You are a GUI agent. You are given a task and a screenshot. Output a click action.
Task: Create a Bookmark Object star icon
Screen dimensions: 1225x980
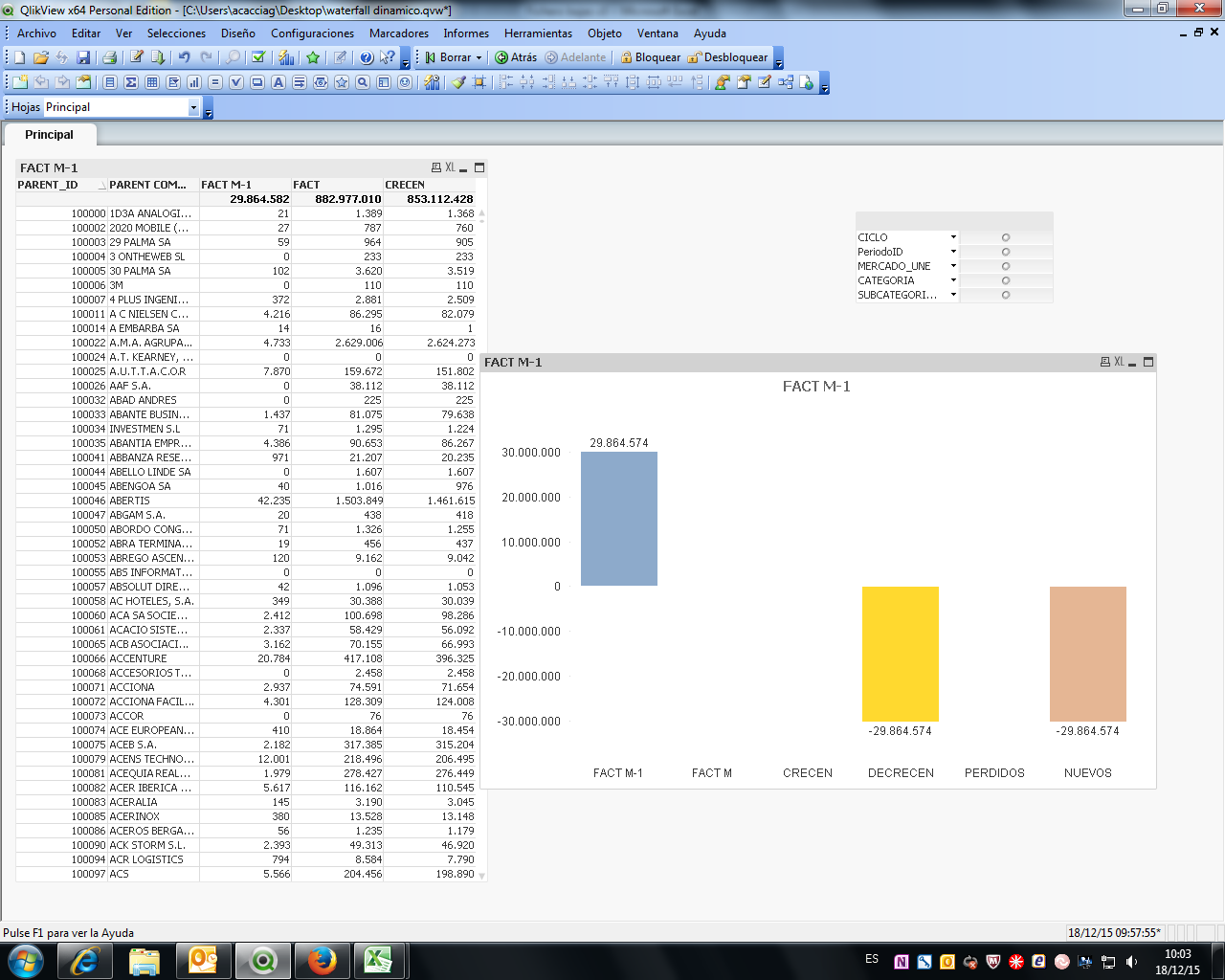coord(342,82)
